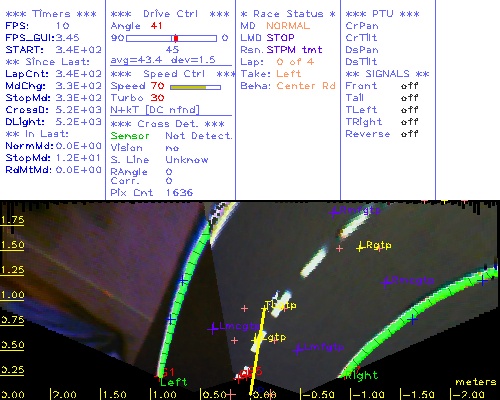Viewport: 500px width, 400px height.
Task: Select the Front signal off status
Action: point(409,86)
